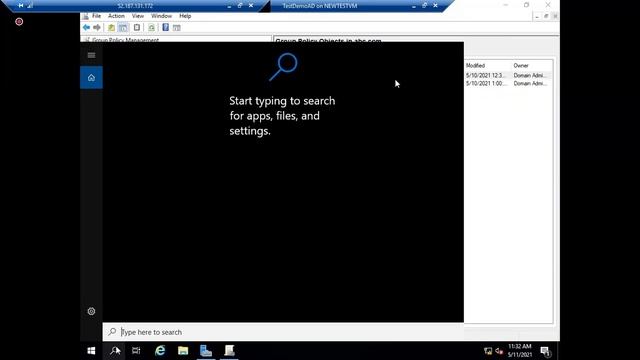Select the 5/10/2021 1:00... modified cell
This screenshot has height=360, width=640.
pos(486,83)
